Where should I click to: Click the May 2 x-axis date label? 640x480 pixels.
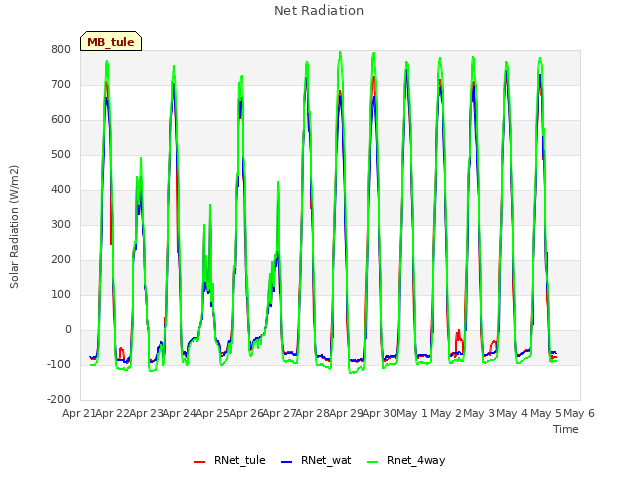[x=446, y=413]
